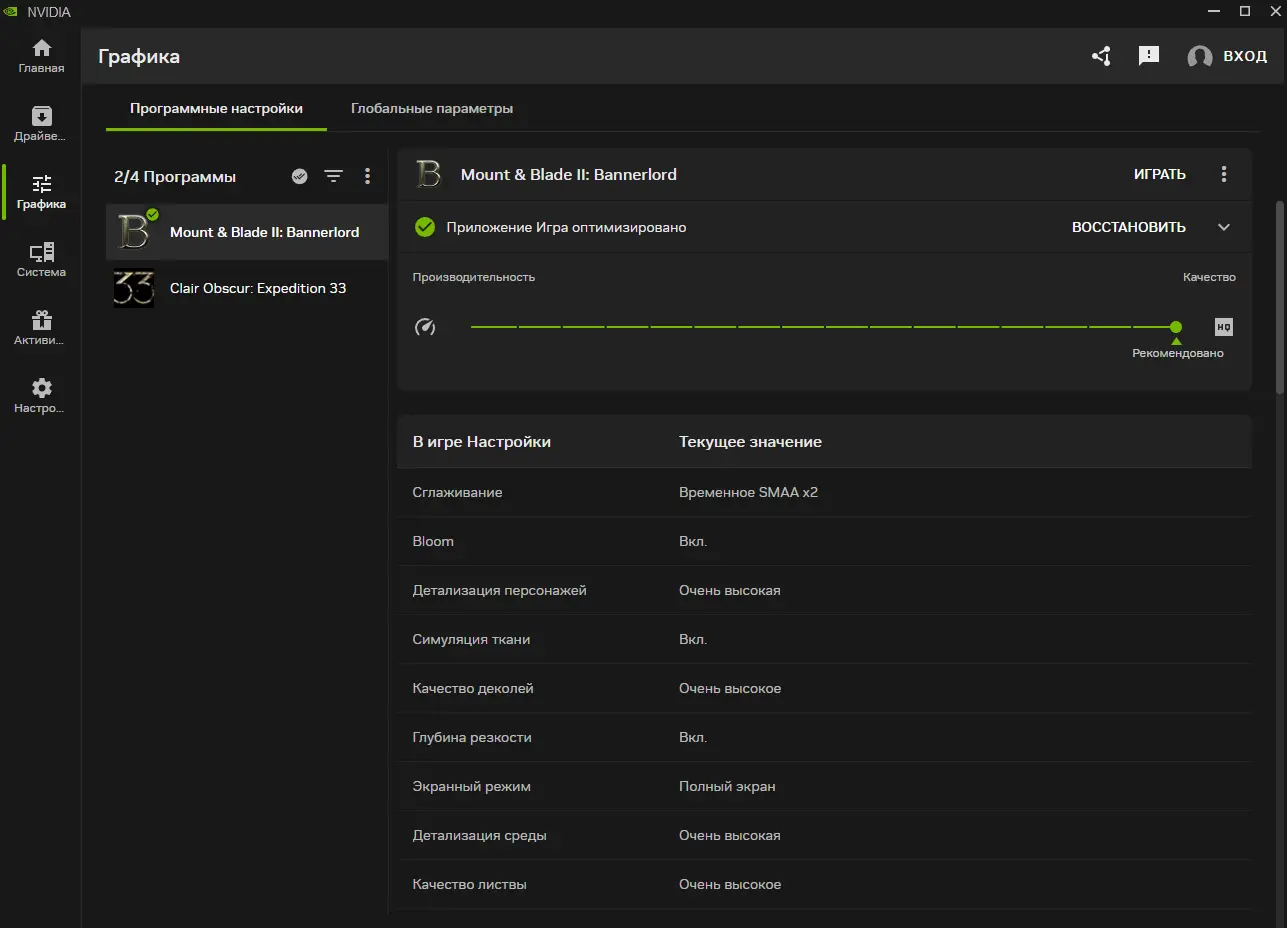
Task: Click the Качество деколей row
Action: (x=824, y=688)
